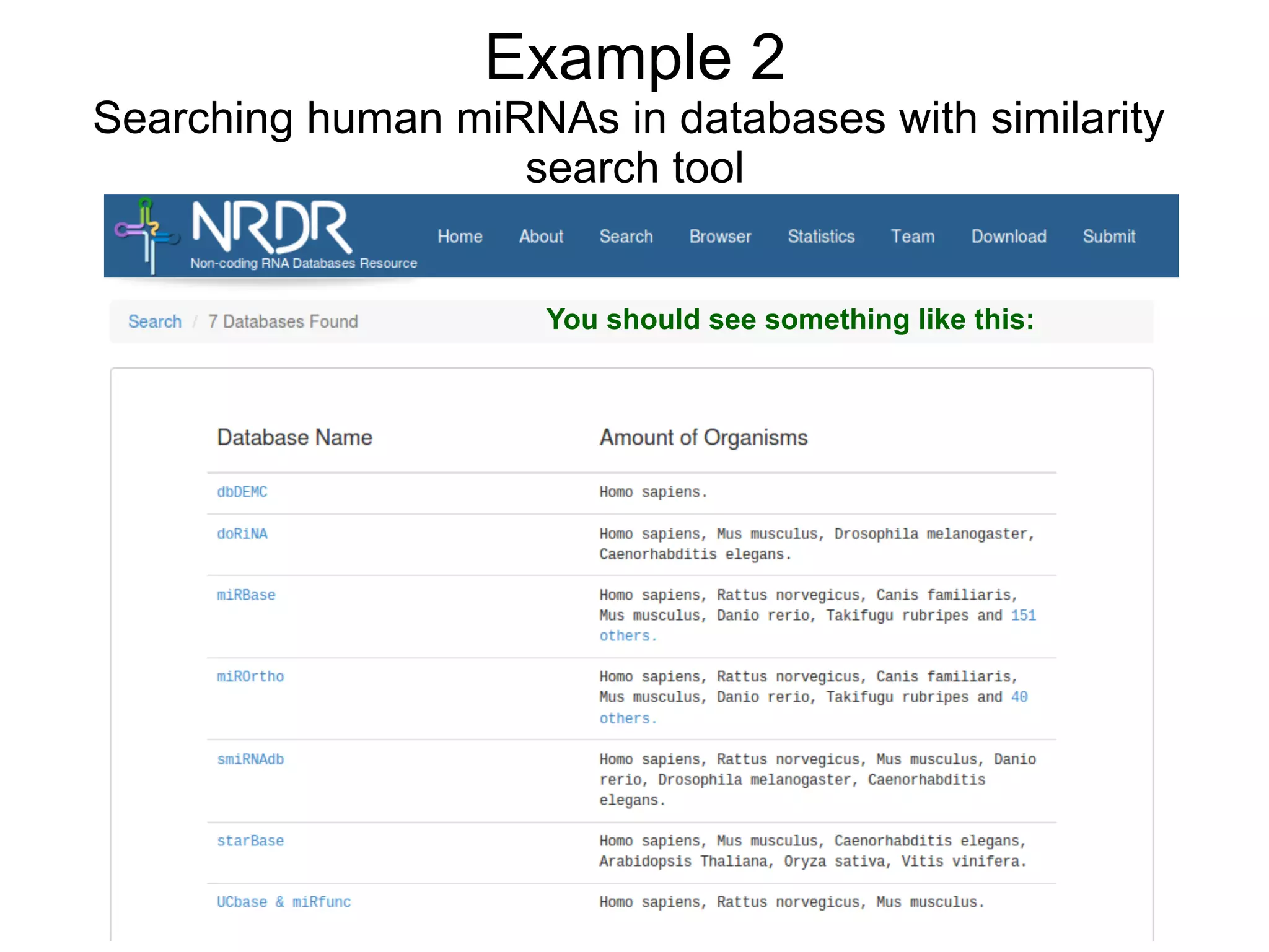Click the UCbase & miRfunc organisms cell
1269x952 pixels.
[792, 902]
